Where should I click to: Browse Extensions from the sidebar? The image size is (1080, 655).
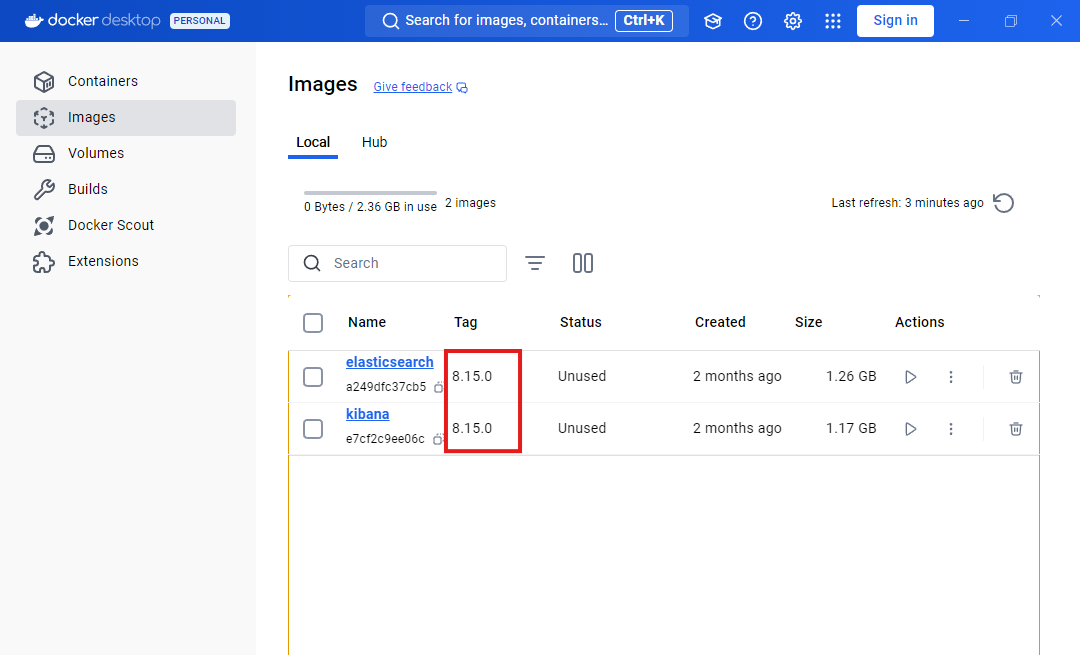(x=101, y=261)
